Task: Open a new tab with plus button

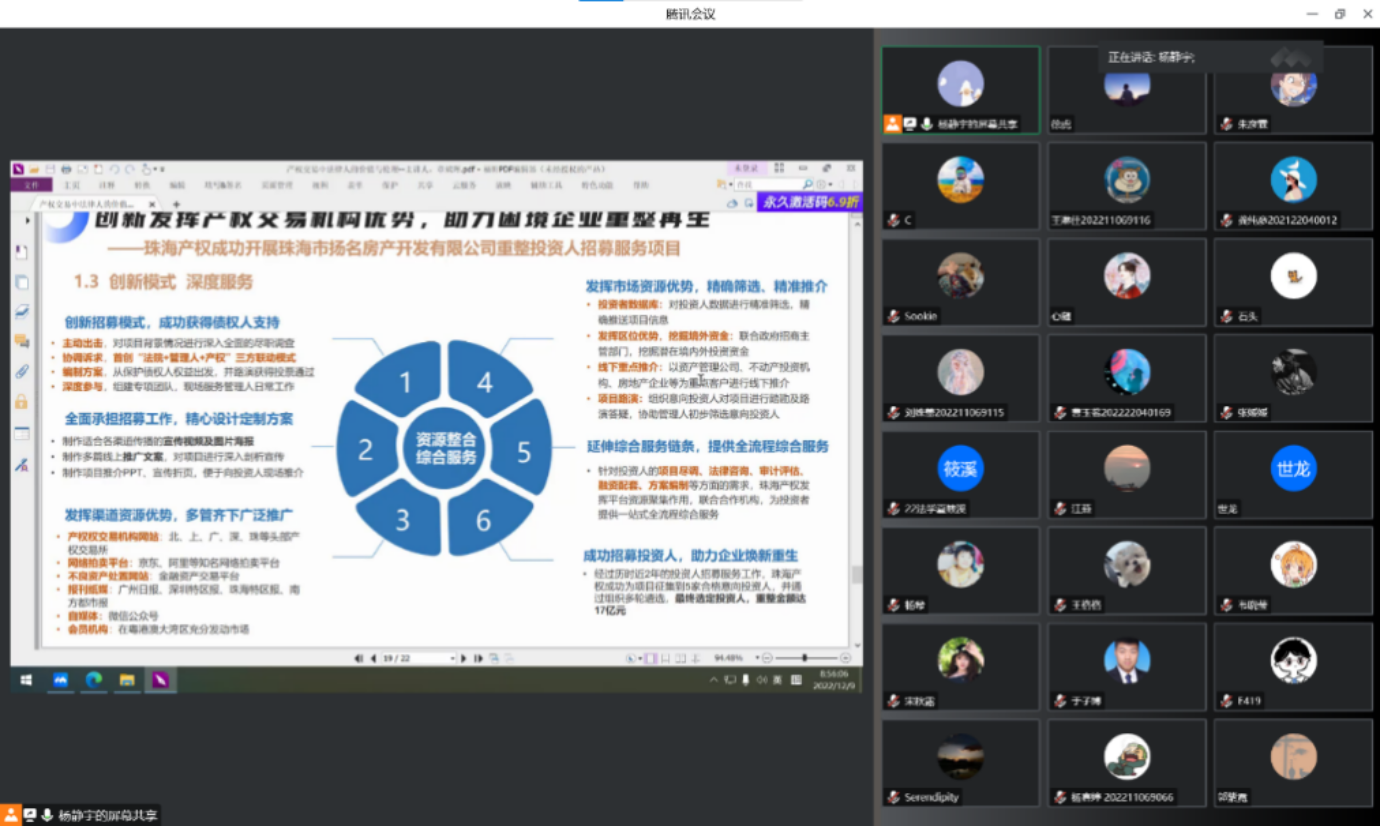Action: [177, 204]
